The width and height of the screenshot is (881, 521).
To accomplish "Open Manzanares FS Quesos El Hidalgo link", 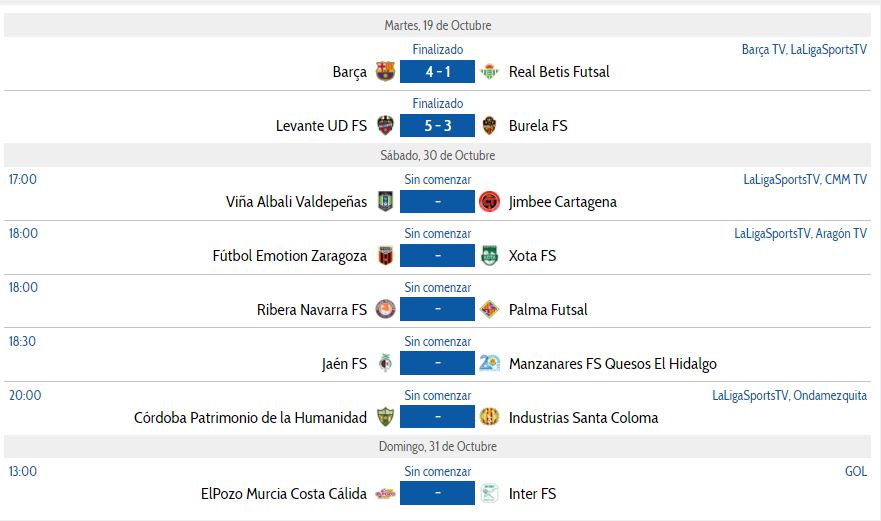I will [x=612, y=363].
